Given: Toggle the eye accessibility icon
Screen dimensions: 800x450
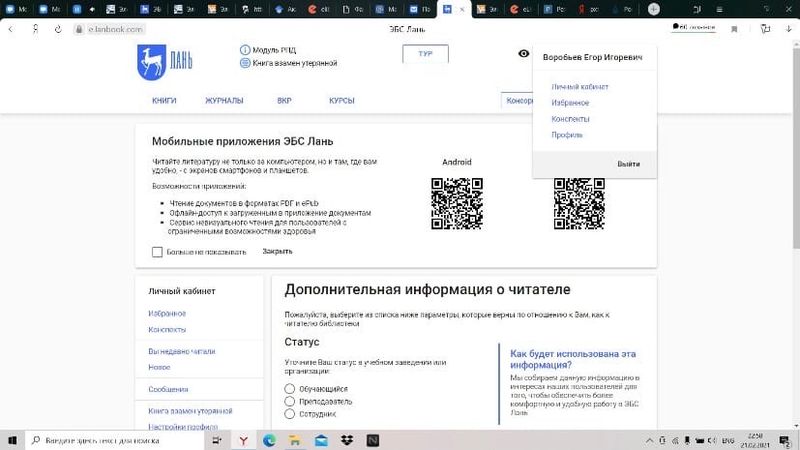Looking at the screenshot, I should tap(523, 54).
